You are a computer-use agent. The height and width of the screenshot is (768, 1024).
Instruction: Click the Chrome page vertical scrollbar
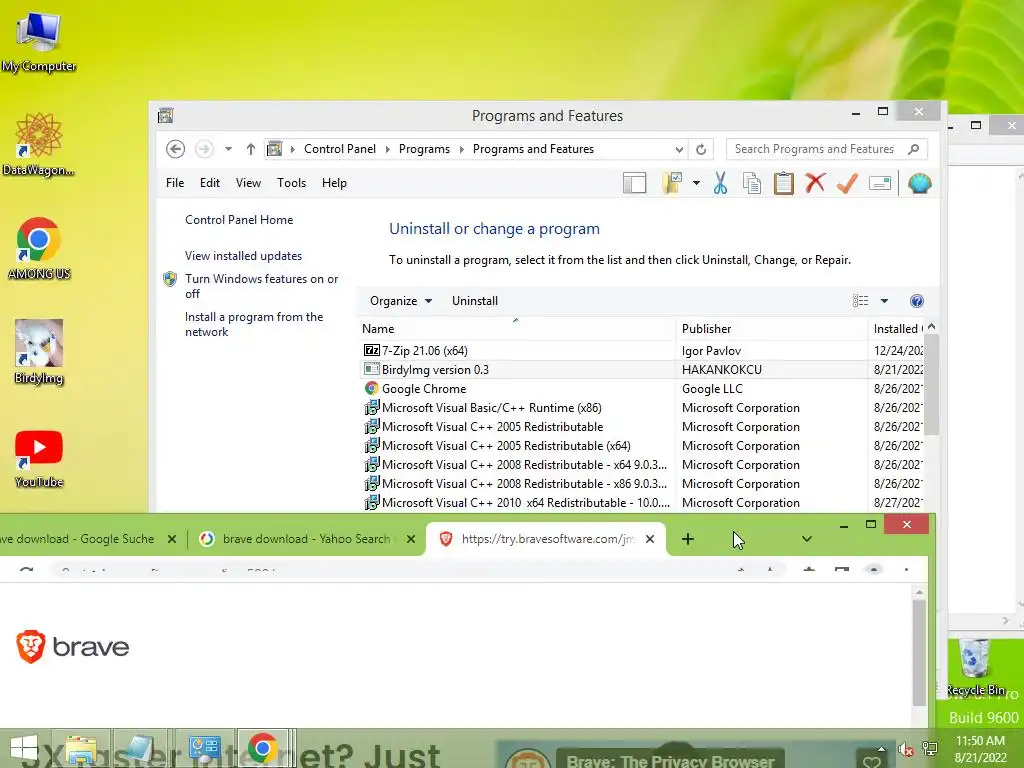point(919,653)
